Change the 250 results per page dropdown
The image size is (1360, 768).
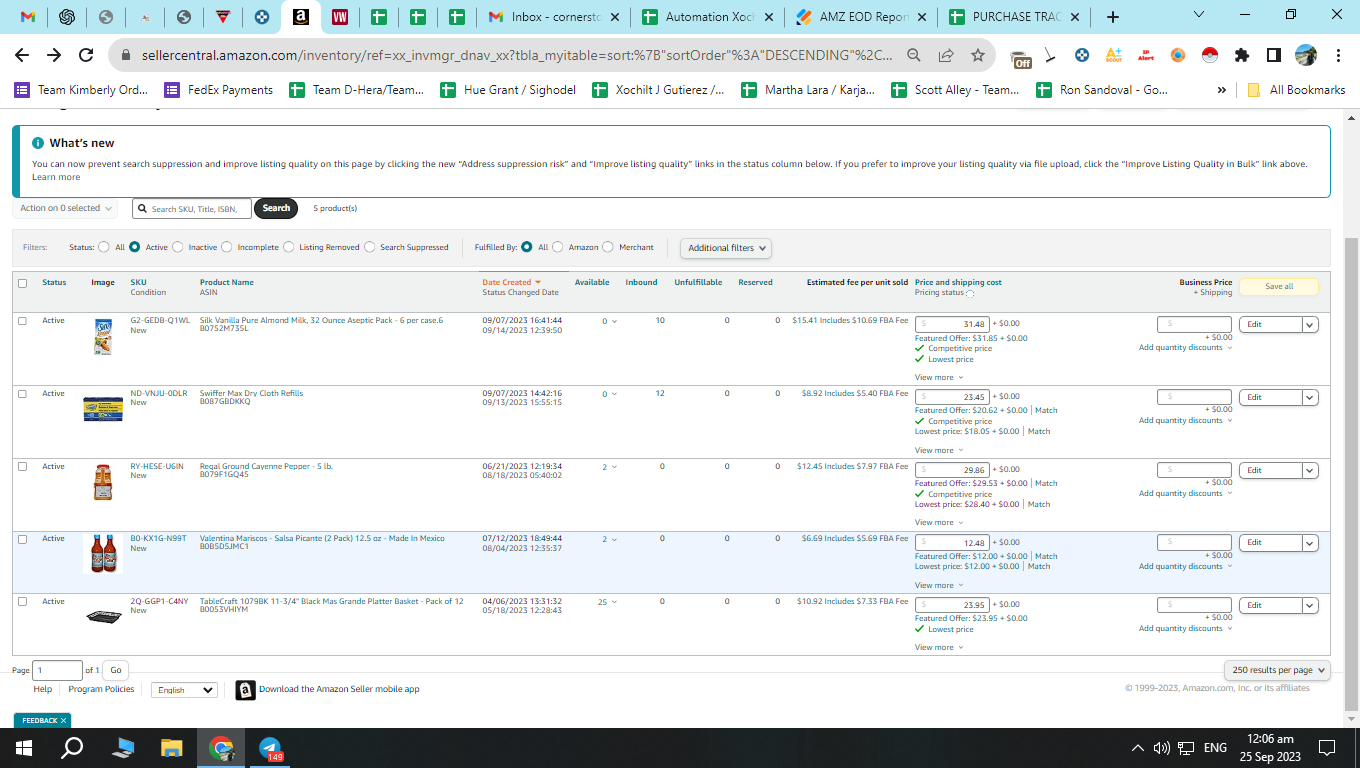(1278, 670)
